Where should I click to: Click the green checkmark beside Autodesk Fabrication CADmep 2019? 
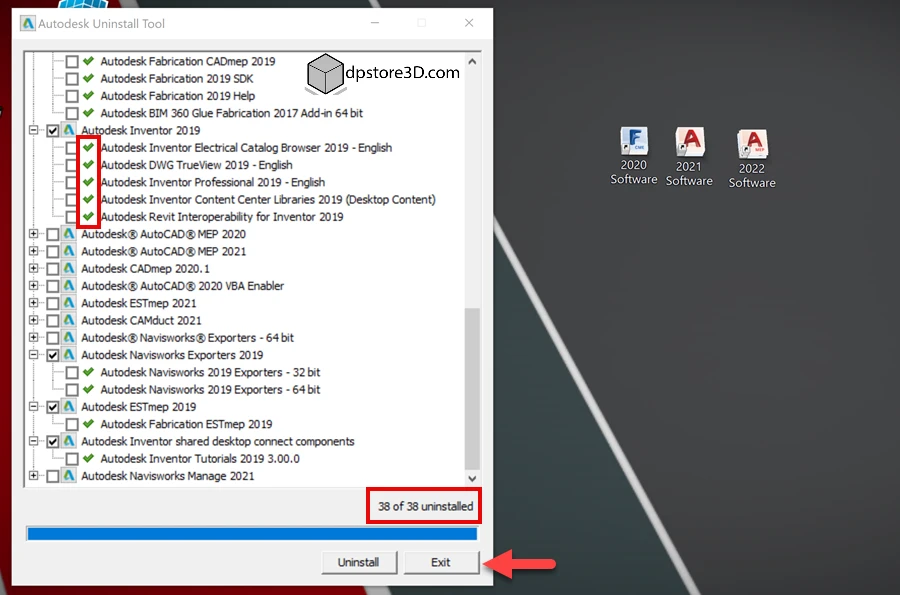88,61
